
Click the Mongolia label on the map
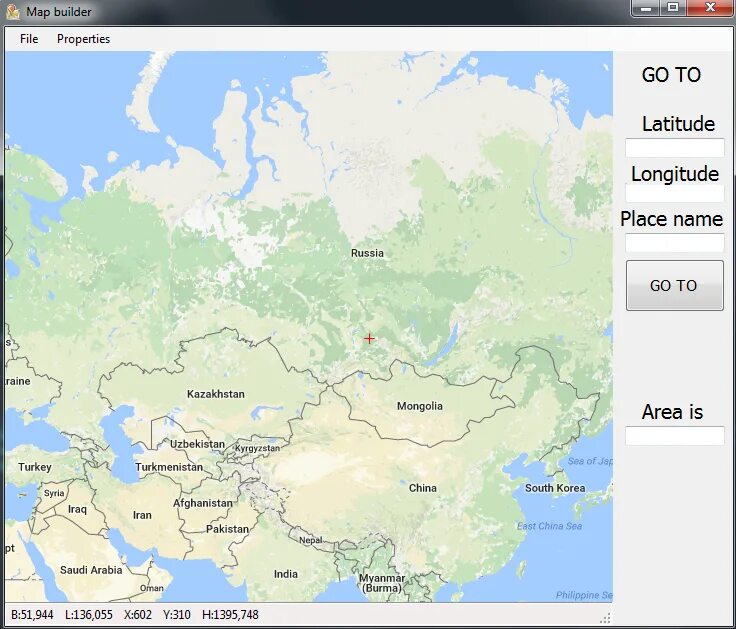click(420, 406)
